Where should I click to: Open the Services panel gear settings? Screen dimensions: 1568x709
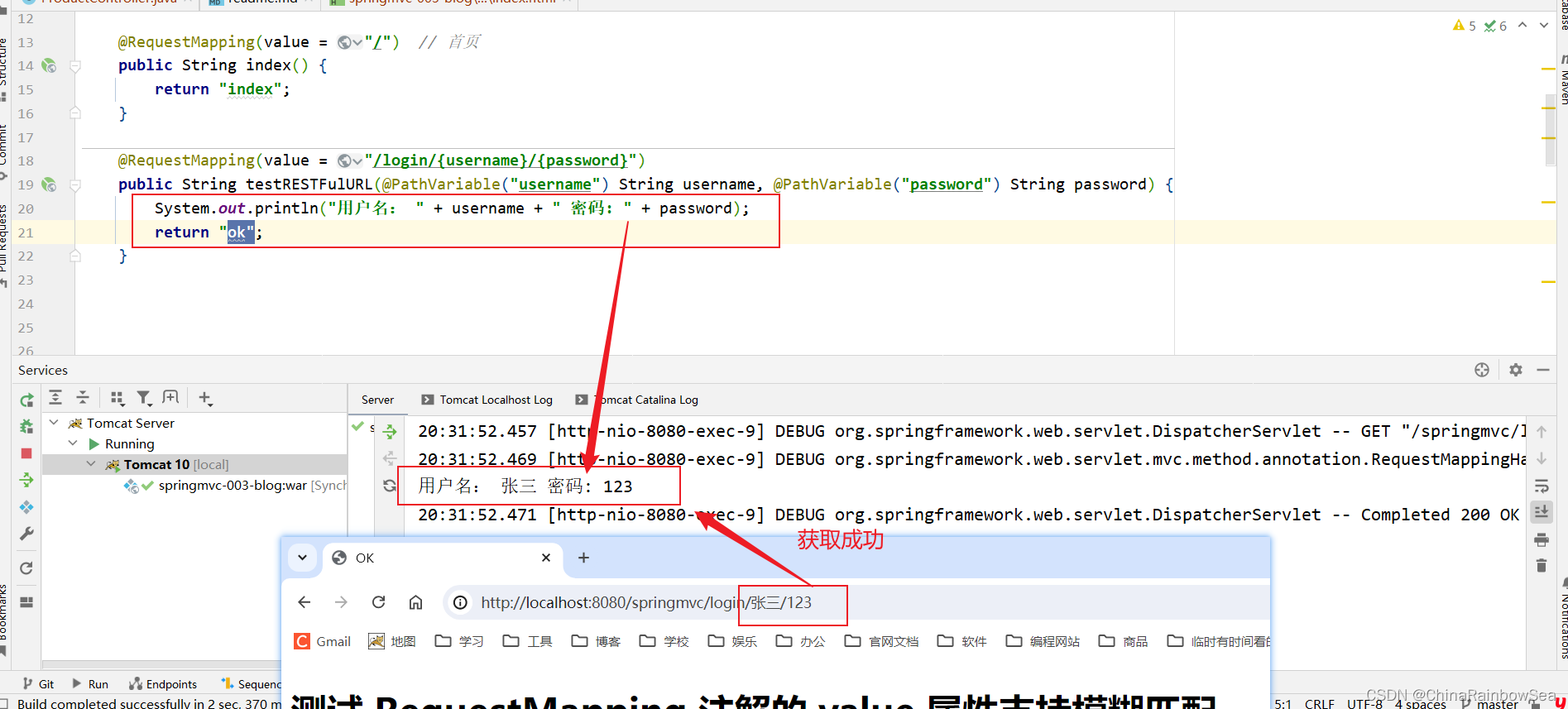tap(1516, 370)
